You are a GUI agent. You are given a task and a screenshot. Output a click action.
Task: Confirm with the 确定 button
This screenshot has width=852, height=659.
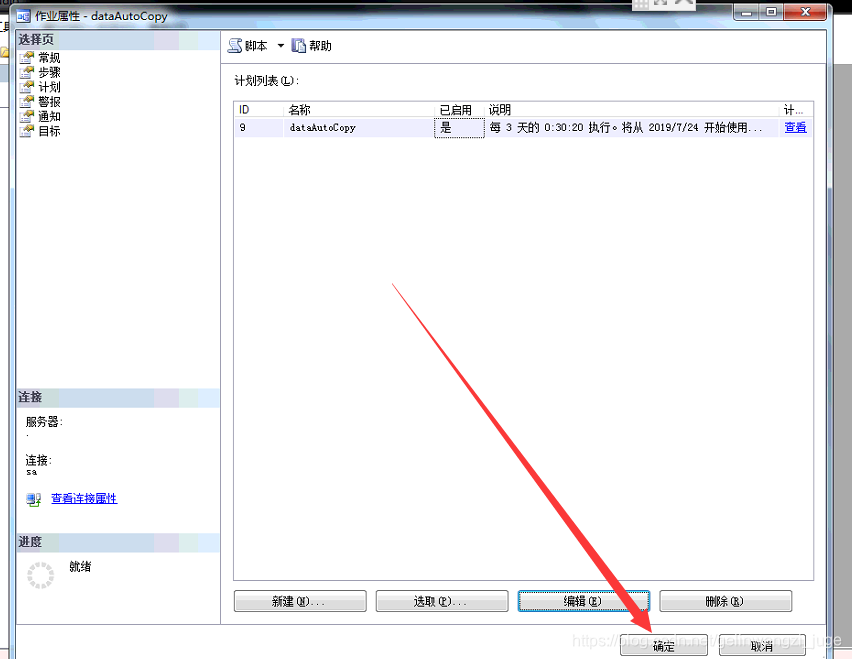click(664, 645)
